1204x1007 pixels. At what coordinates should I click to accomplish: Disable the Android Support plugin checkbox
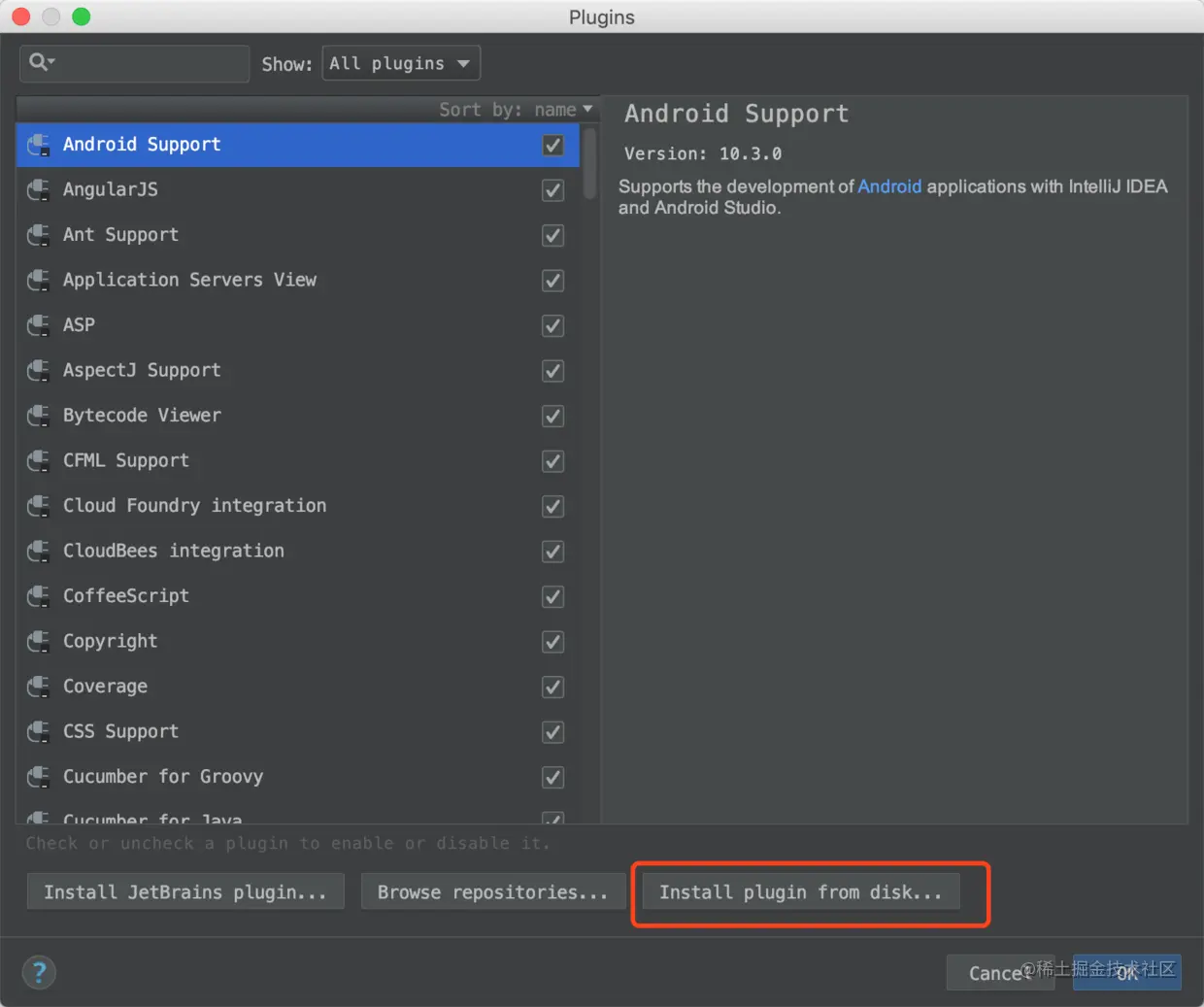[x=552, y=145]
